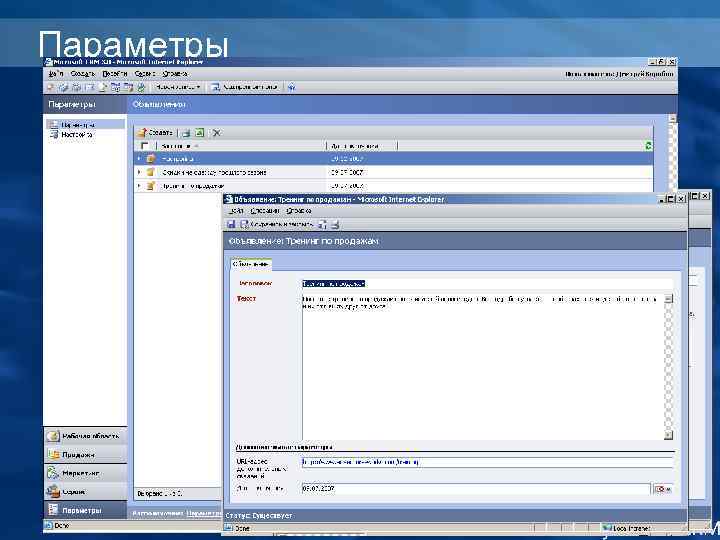The height and width of the screenshot is (540, 720).
Task: Click the print icon in Объявление toolbar
Action: (335, 224)
